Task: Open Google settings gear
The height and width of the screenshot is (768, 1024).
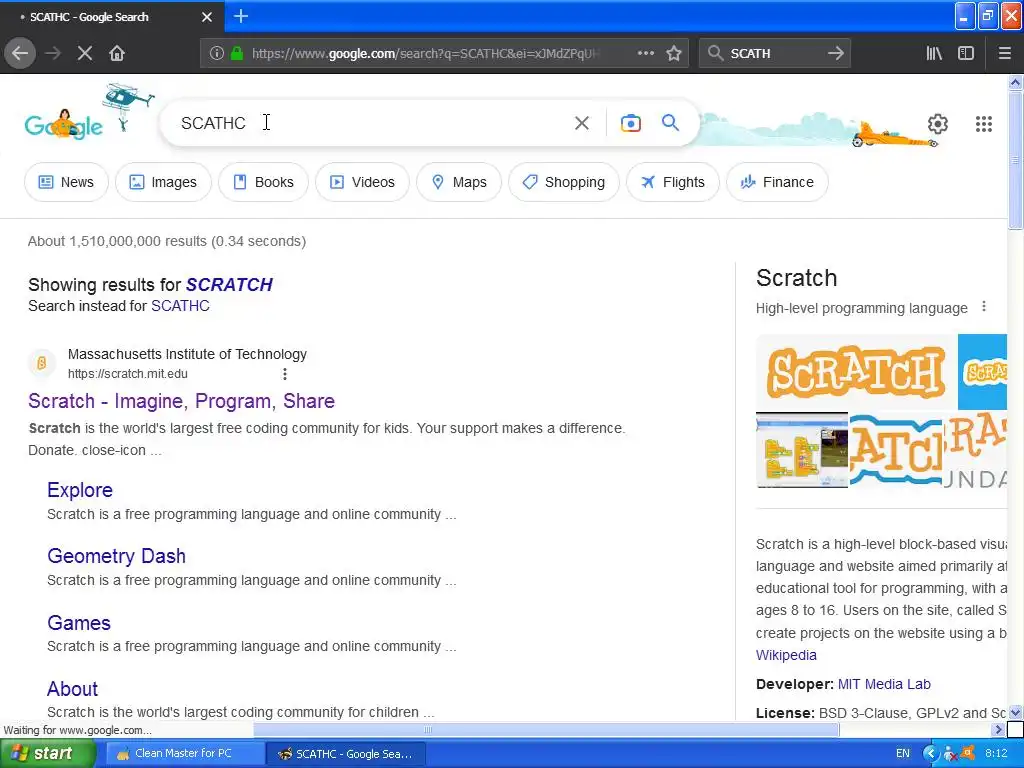Action: tap(937, 123)
